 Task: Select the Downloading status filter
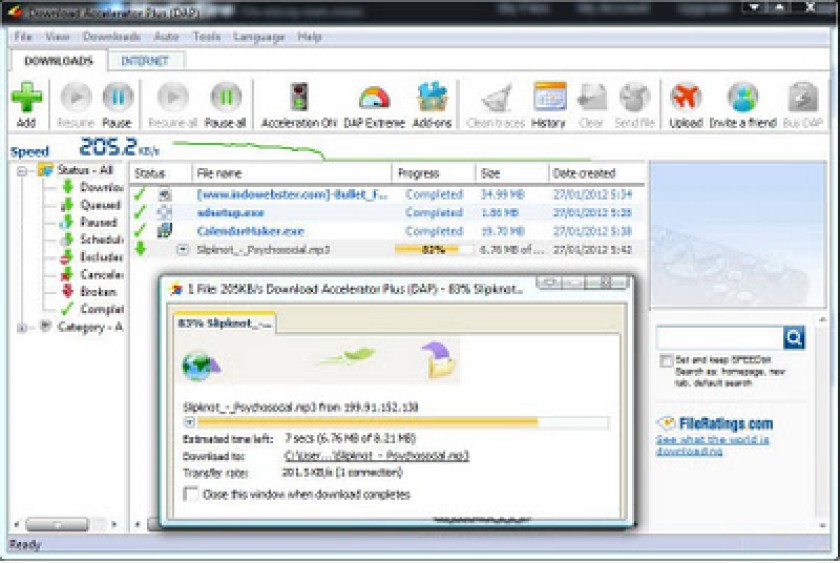tap(92, 187)
